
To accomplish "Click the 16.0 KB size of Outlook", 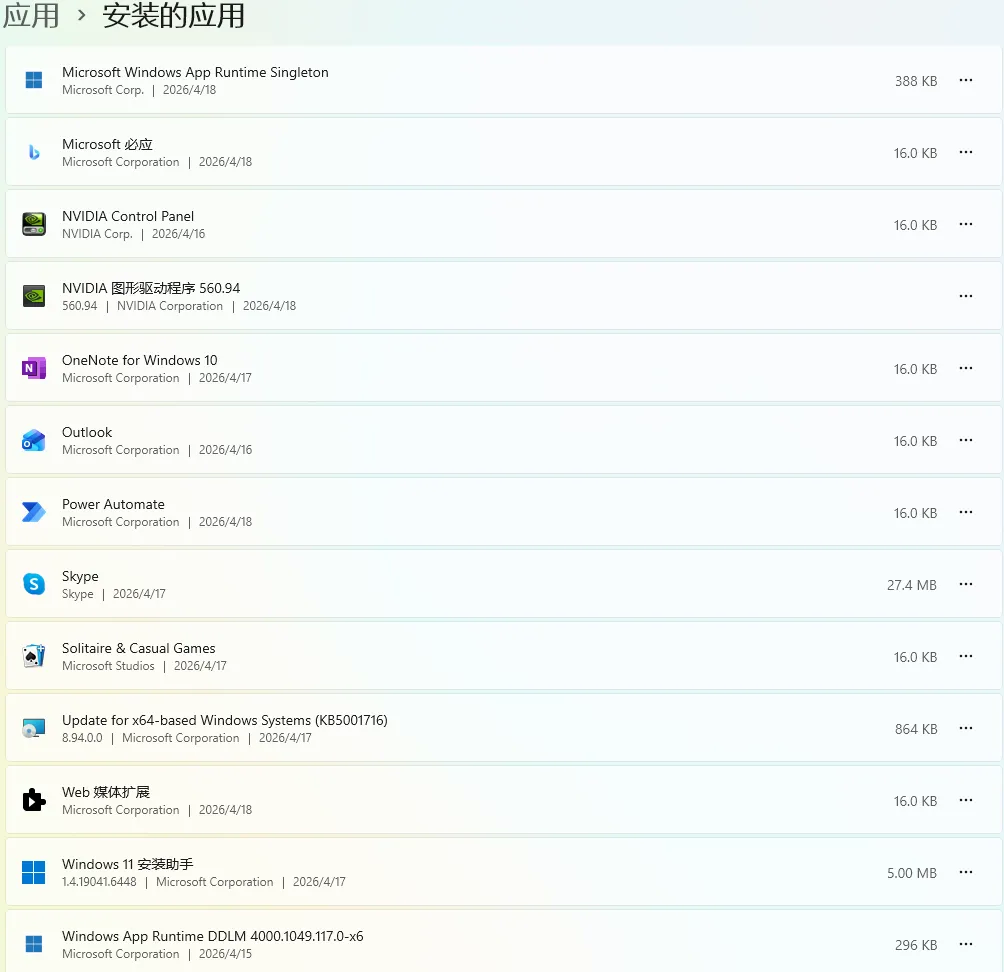I will (x=916, y=441).
